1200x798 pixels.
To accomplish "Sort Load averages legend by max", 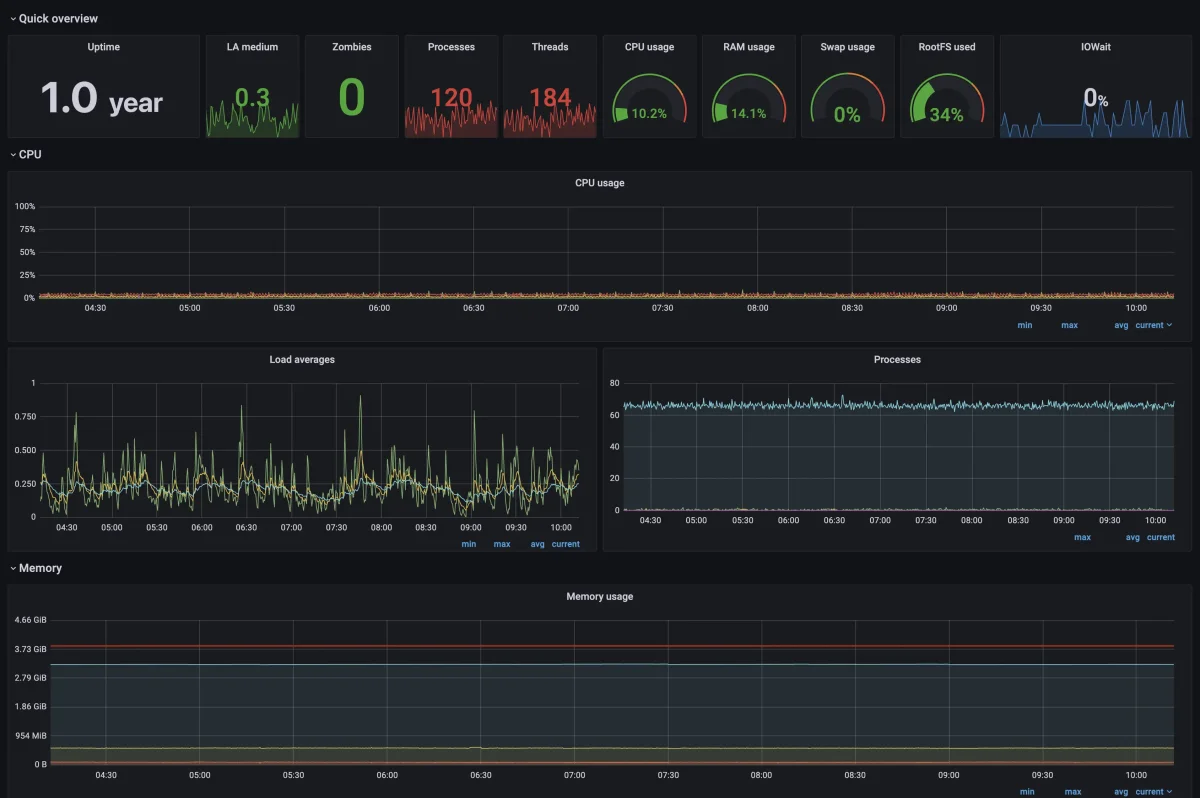I will pos(501,544).
